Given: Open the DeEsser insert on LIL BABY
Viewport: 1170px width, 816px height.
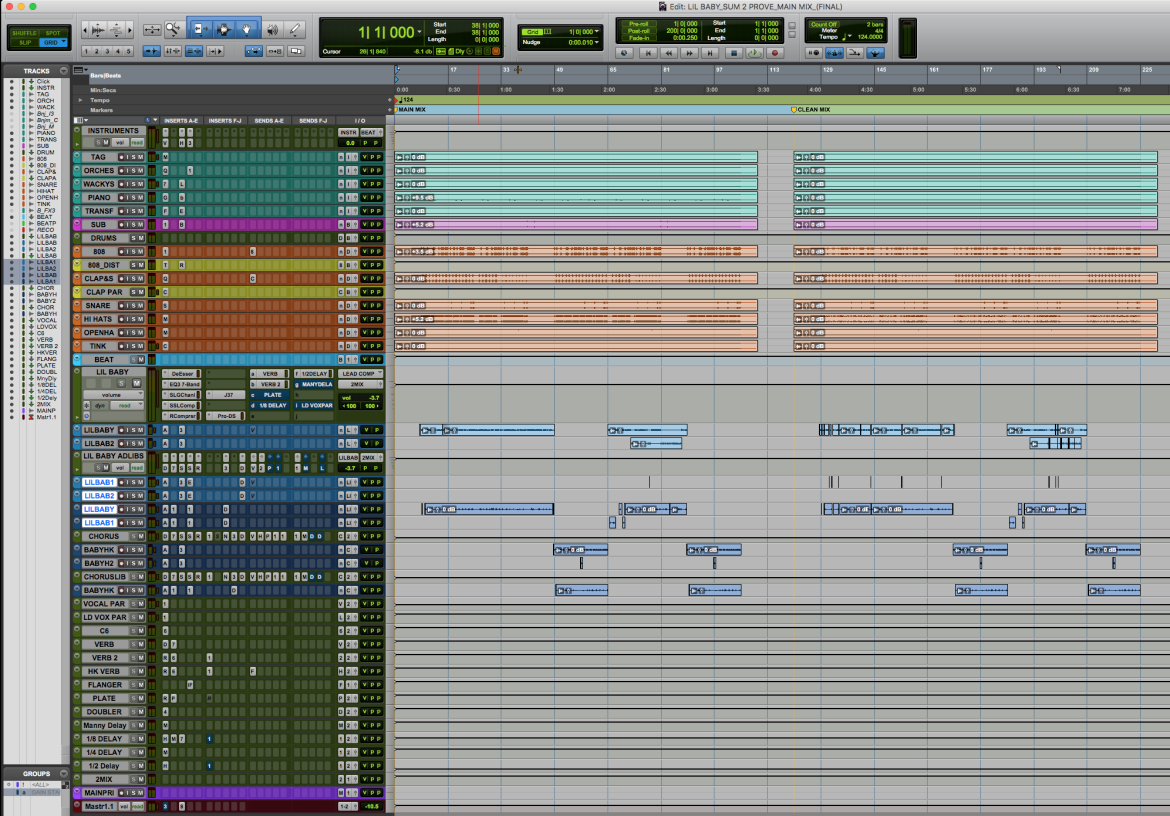Looking at the screenshot, I should coord(182,374).
